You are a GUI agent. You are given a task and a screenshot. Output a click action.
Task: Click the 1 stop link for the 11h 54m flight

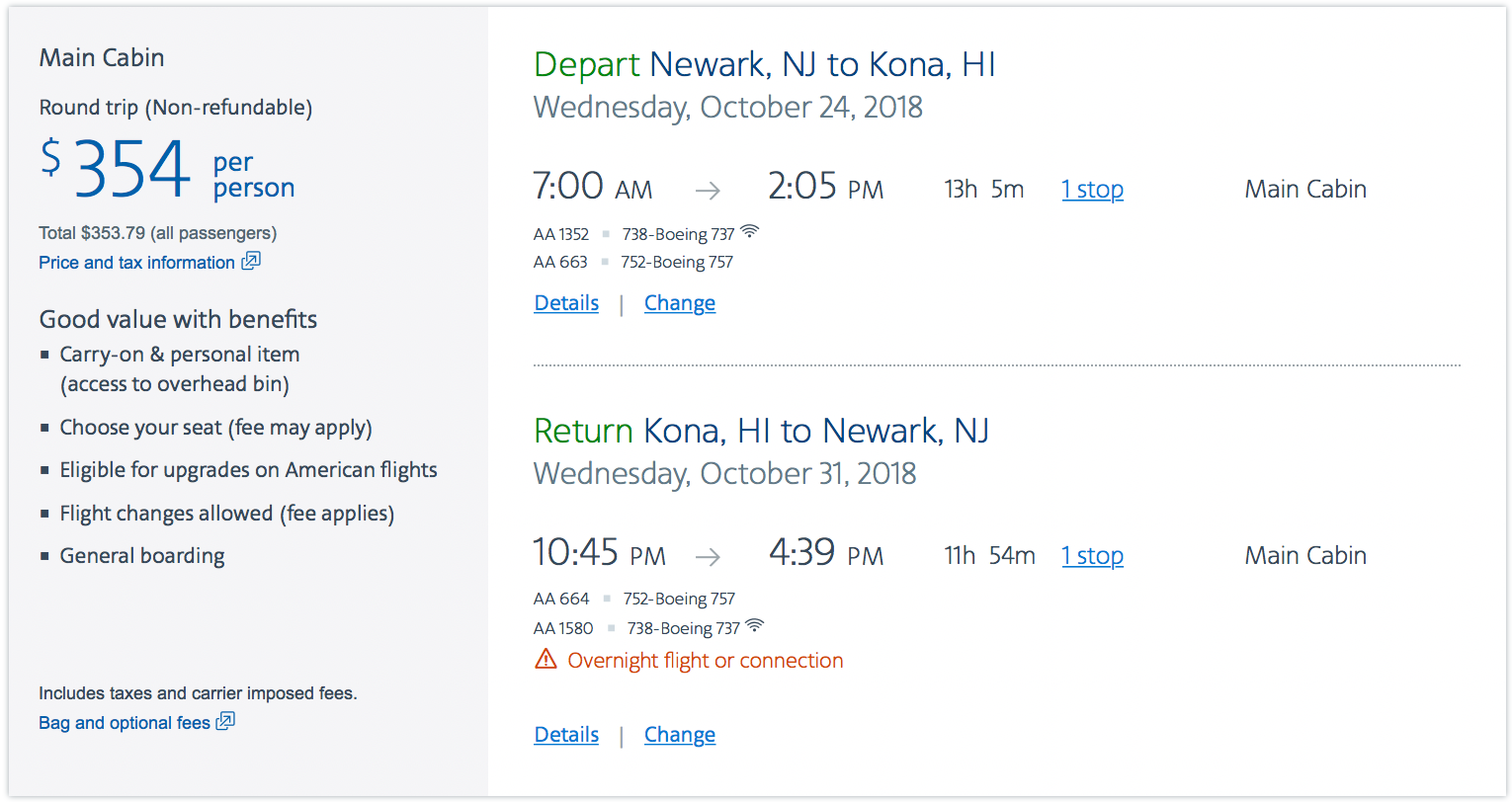(1092, 556)
